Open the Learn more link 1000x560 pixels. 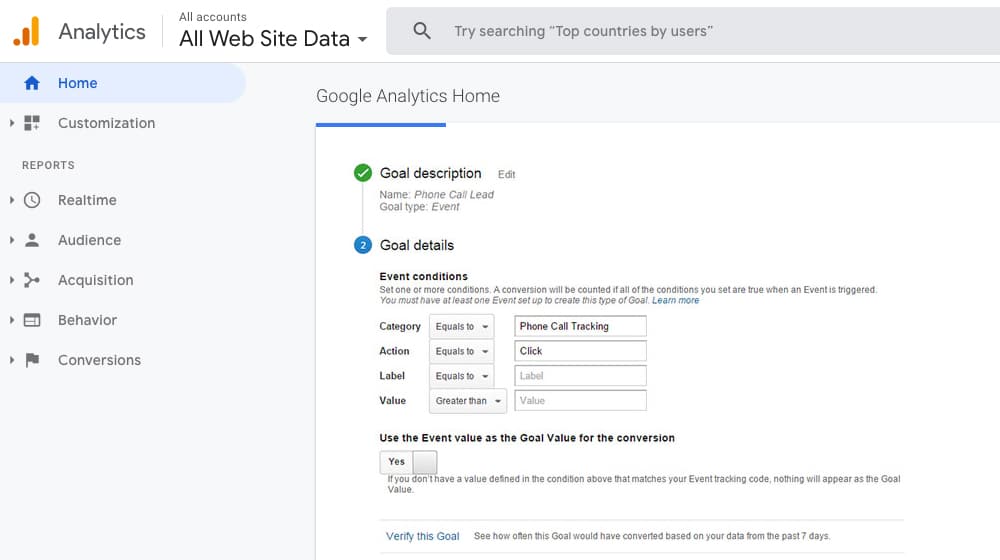click(675, 300)
